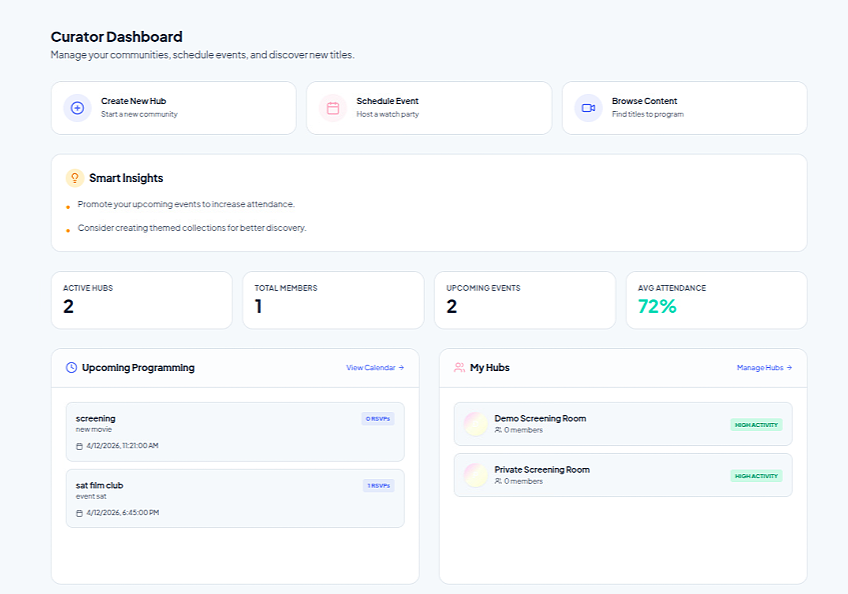Click the 0 RSVPs badge on screening
Image resolution: width=848 pixels, height=594 pixels.
(378, 419)
